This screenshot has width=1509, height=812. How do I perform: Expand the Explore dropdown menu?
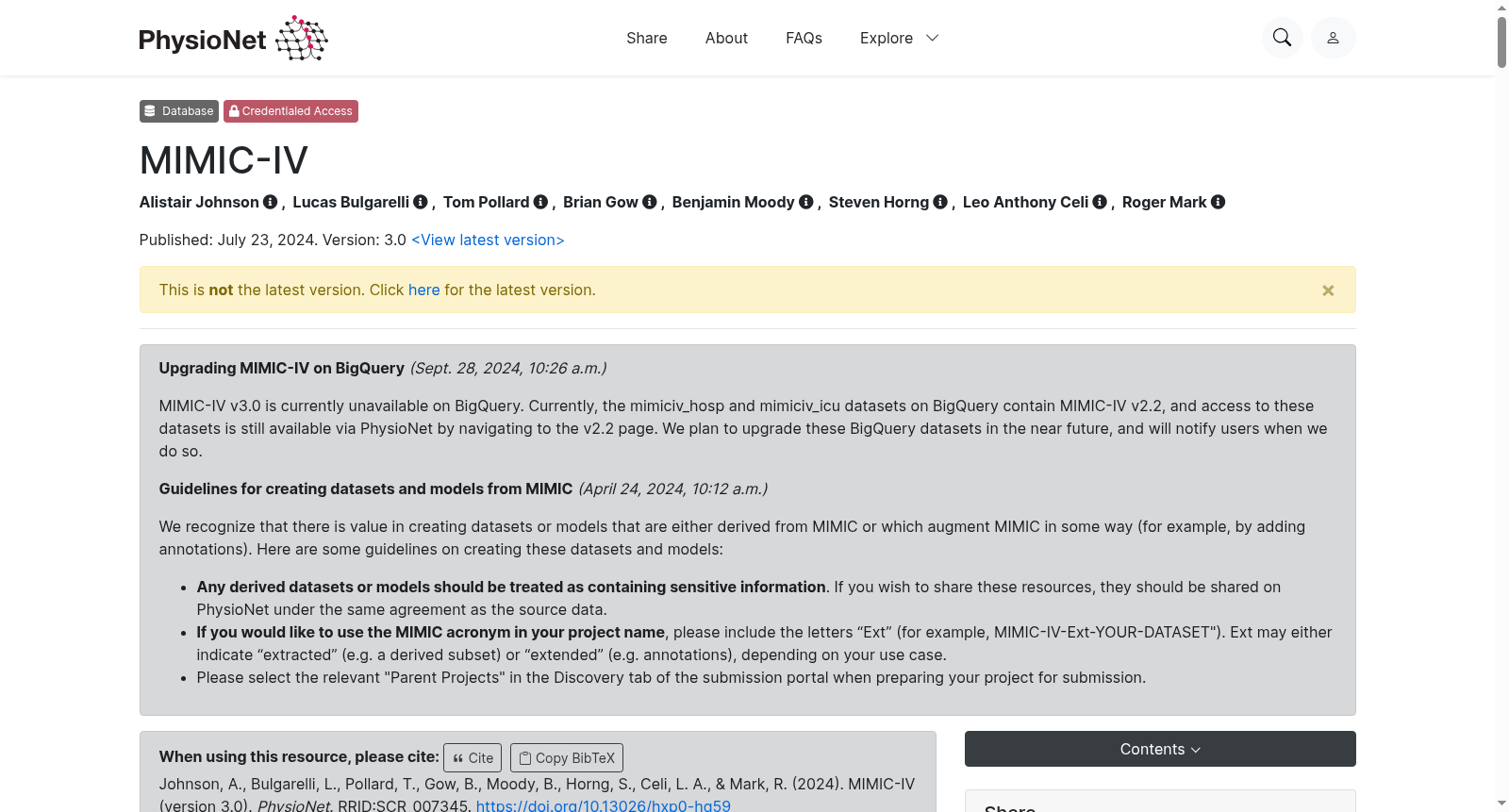pyautogui.click(x=899, y=38)
